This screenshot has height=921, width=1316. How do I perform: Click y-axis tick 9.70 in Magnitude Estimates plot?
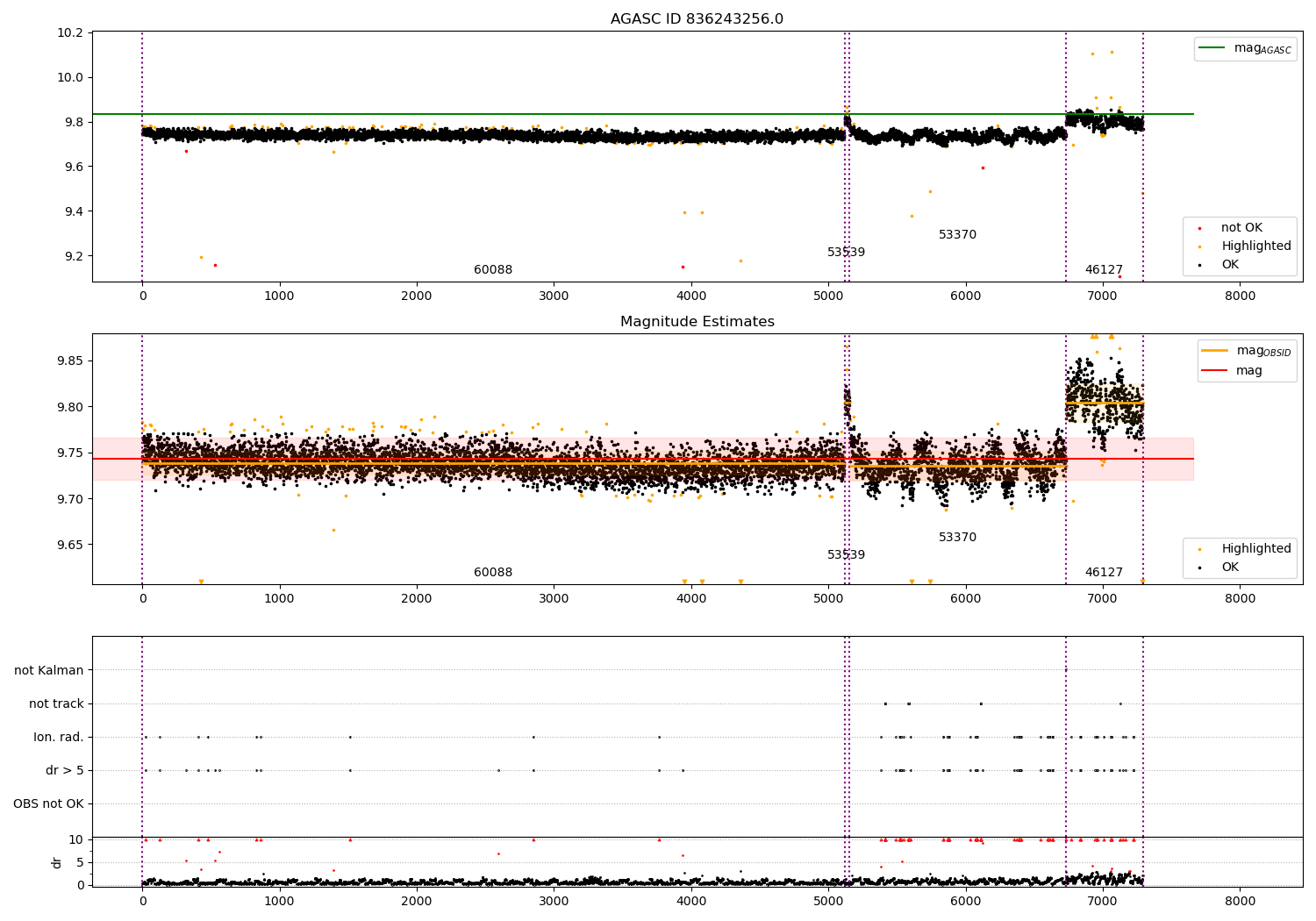(71, 499)
